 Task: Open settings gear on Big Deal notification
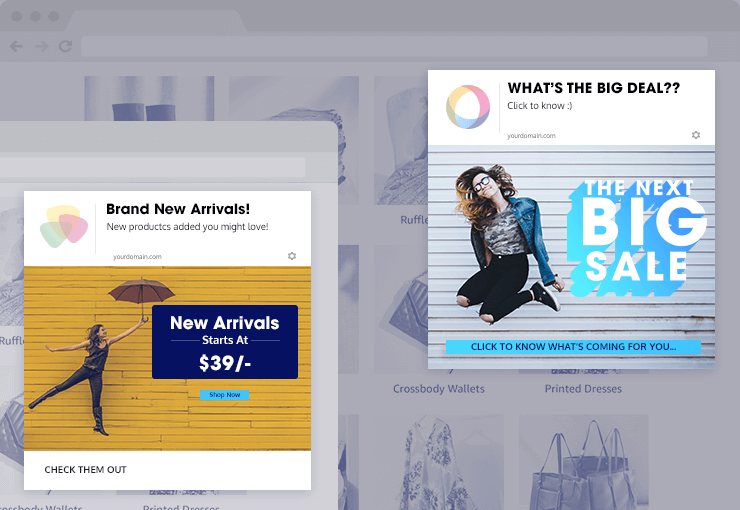pyautogui.click(x=696, y=135)
